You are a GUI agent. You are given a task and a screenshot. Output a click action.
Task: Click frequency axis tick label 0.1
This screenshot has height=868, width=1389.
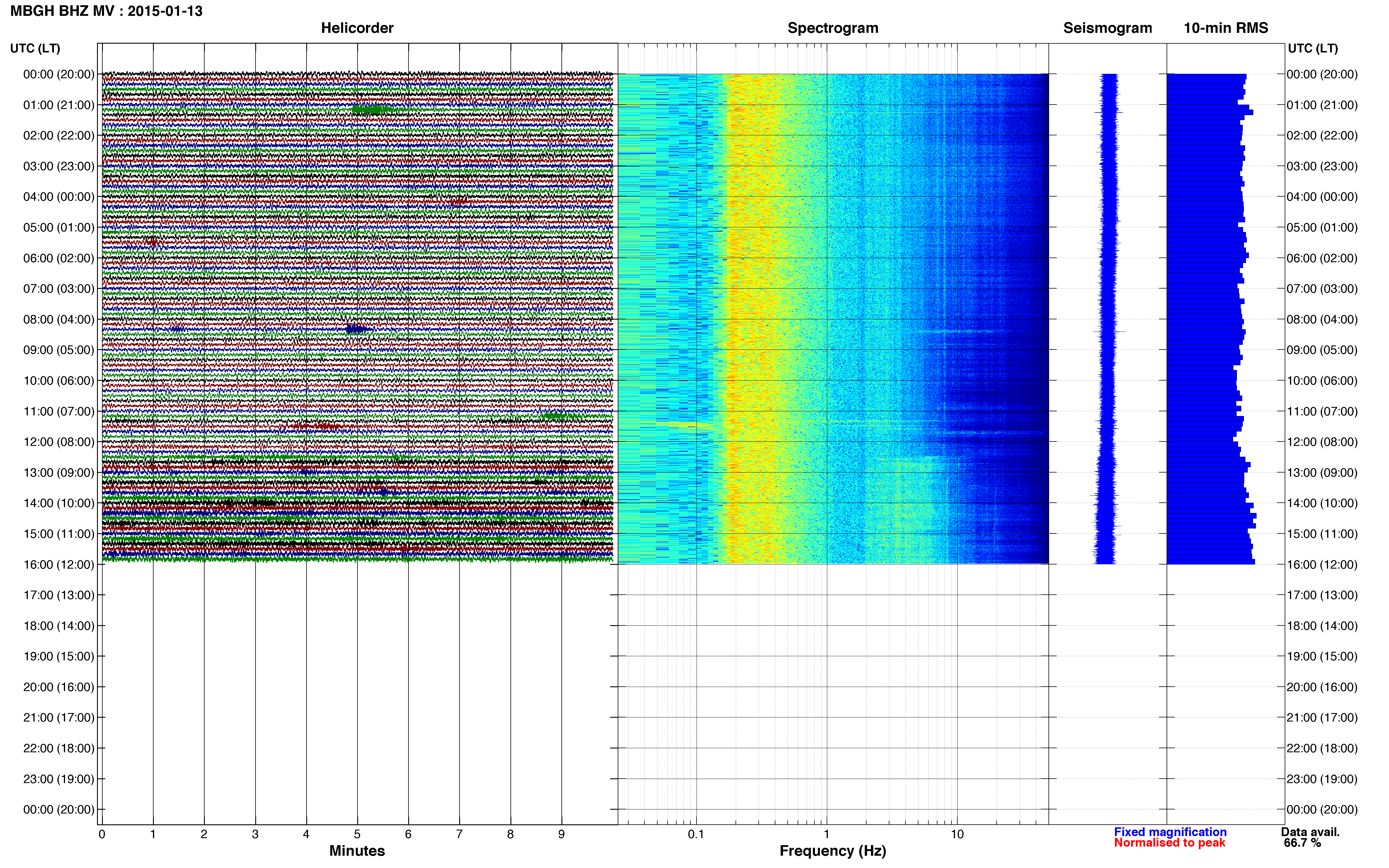(x=696, y=835)
